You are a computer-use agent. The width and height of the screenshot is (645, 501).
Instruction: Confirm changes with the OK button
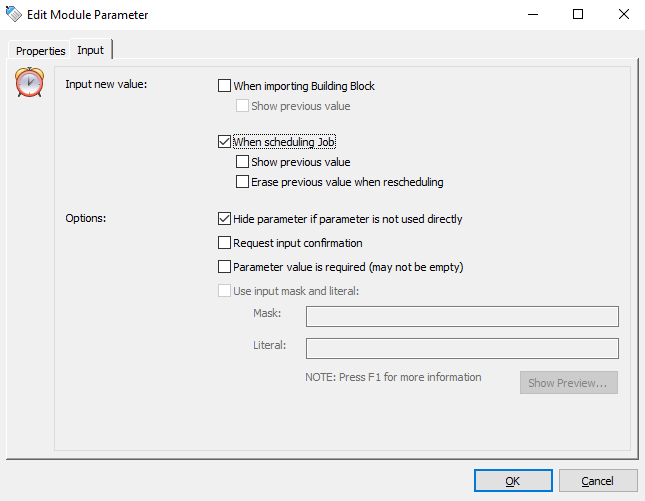click(513, 481)
